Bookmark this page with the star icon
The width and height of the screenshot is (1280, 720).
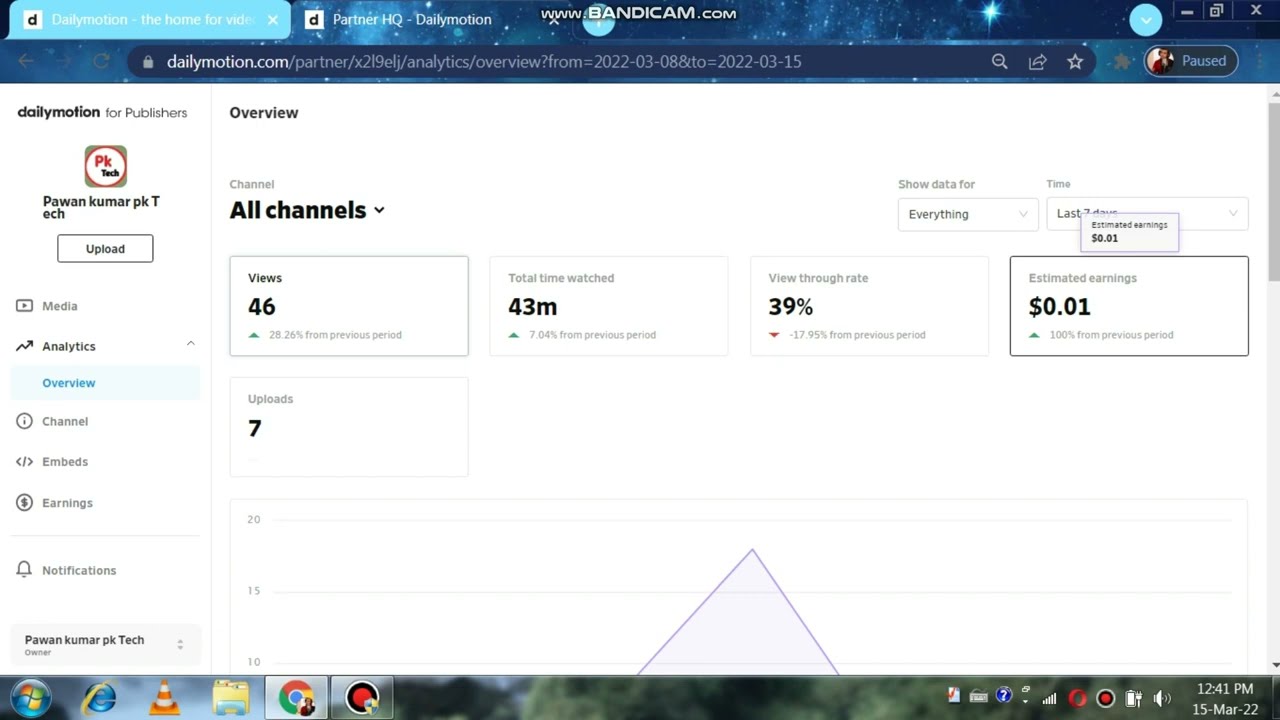pyautogui.click(x=1075, y=61)
